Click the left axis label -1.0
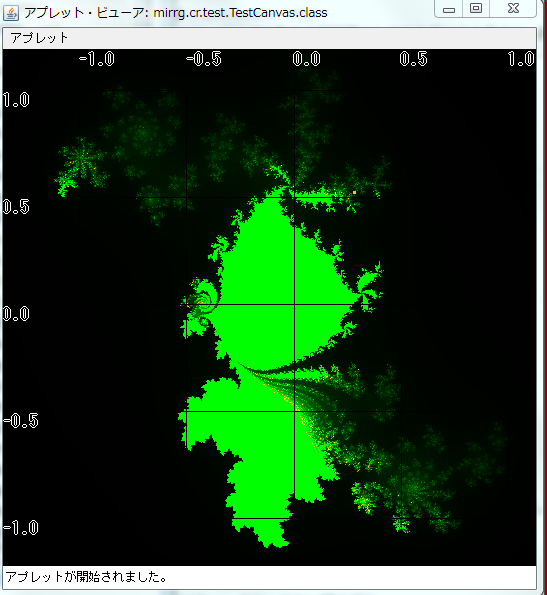This screenshot has height=595, width=547. [x=21, y=528]
